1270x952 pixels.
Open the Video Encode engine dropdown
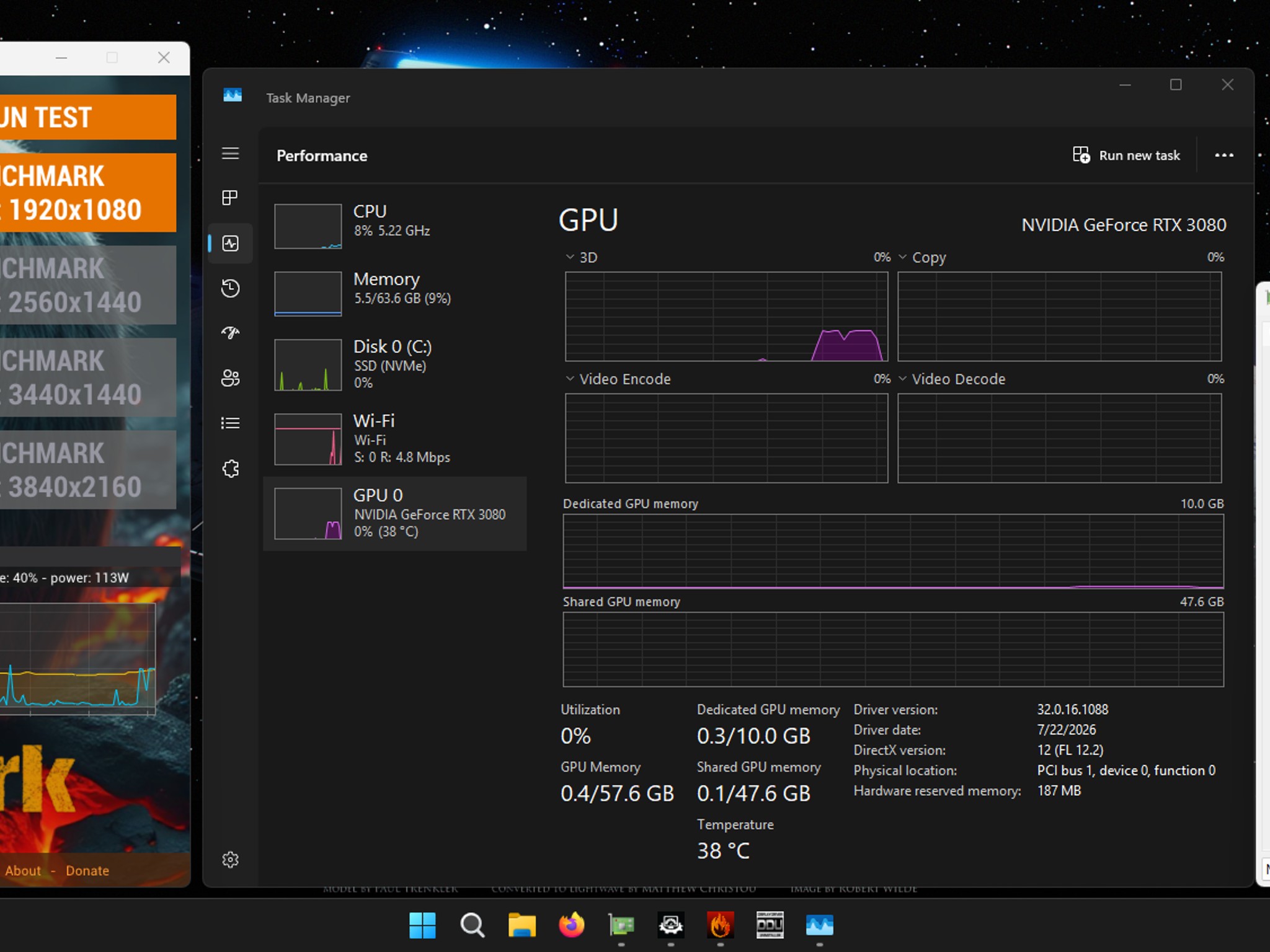point(570,378)
